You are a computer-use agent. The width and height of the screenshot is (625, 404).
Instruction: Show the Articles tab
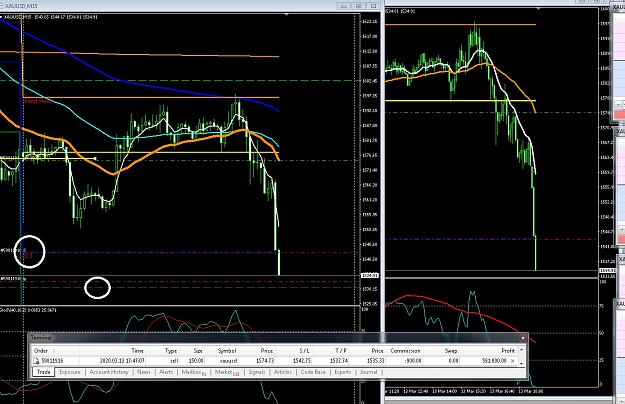coord(283,372)
